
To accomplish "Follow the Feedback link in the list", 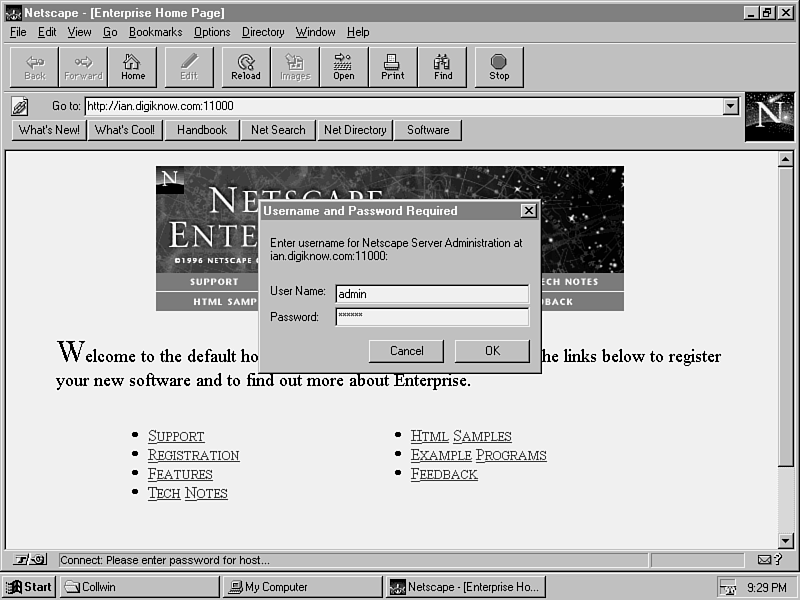I will [x=444, y=474].
